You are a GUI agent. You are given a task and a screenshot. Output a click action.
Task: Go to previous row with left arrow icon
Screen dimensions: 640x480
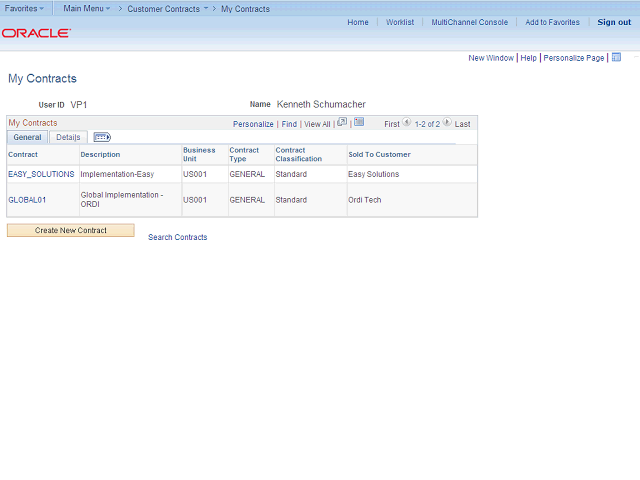pyautogui.click(x=407, y=122)
